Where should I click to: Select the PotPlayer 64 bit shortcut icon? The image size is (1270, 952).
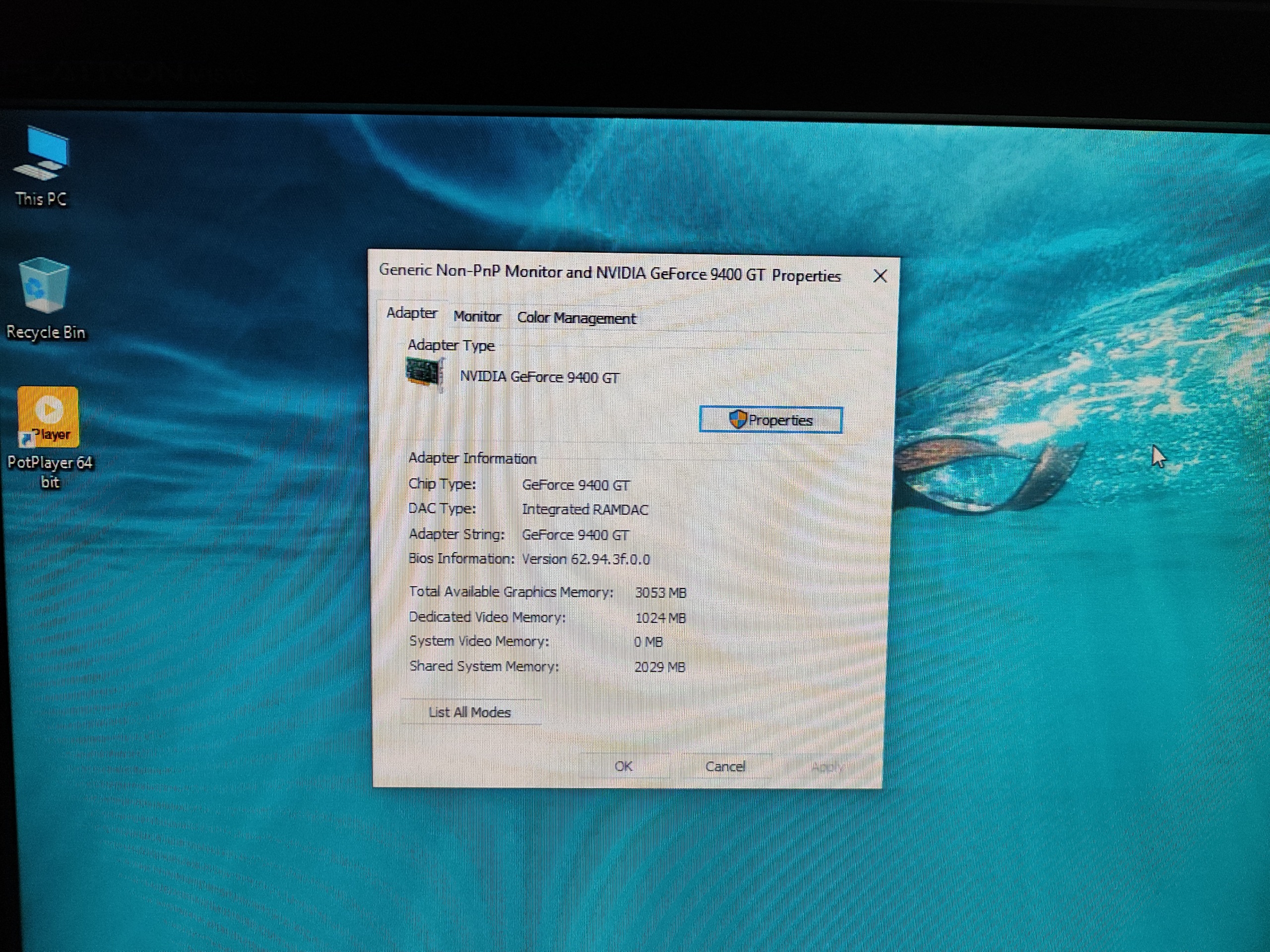(x=48, y=417)
